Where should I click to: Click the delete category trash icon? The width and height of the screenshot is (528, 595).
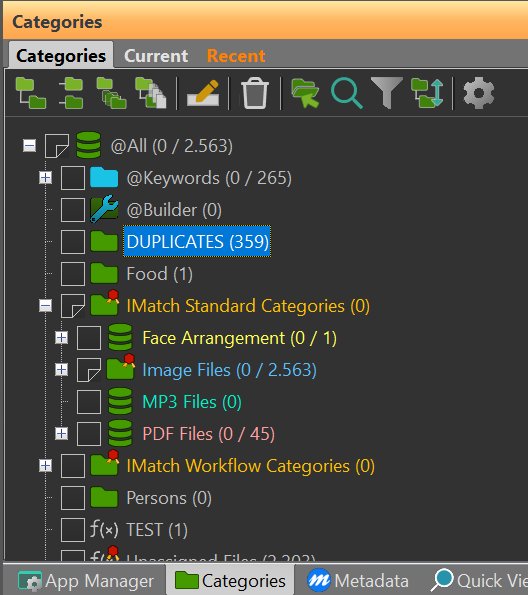pyautogui.click(x=255, y=93)
